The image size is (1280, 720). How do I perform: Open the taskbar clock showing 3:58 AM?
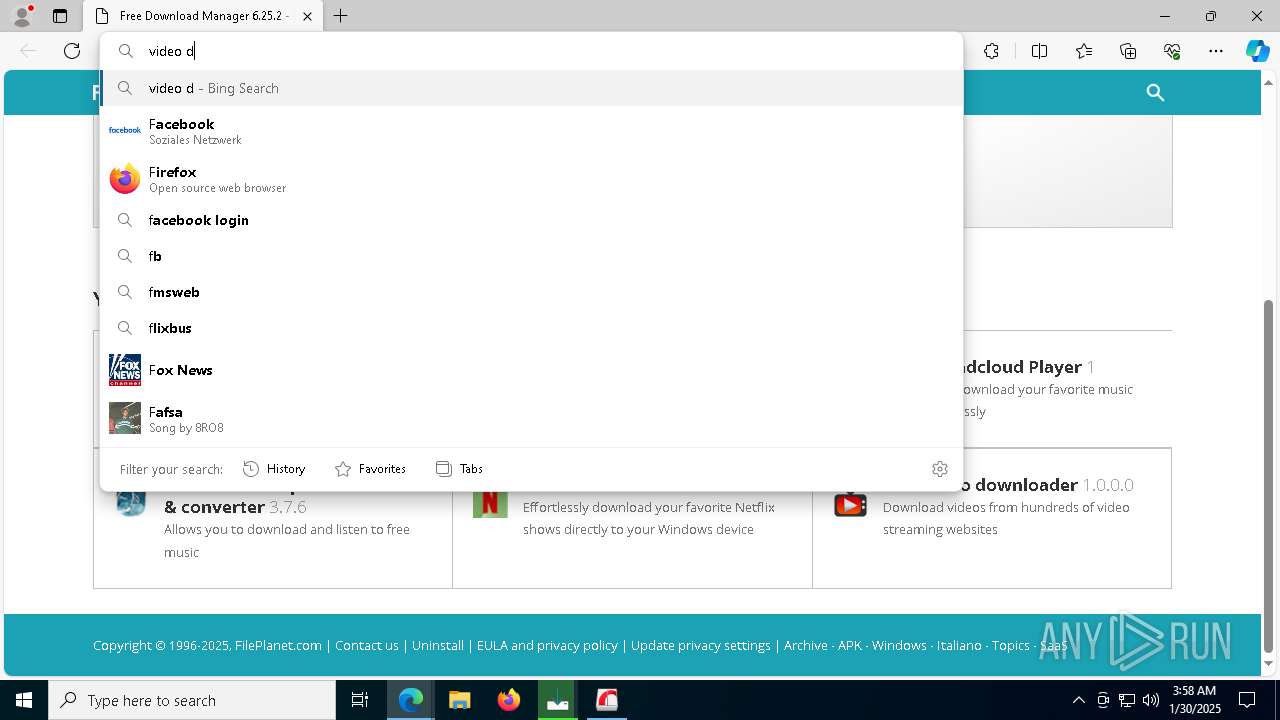click(1195, 700)
